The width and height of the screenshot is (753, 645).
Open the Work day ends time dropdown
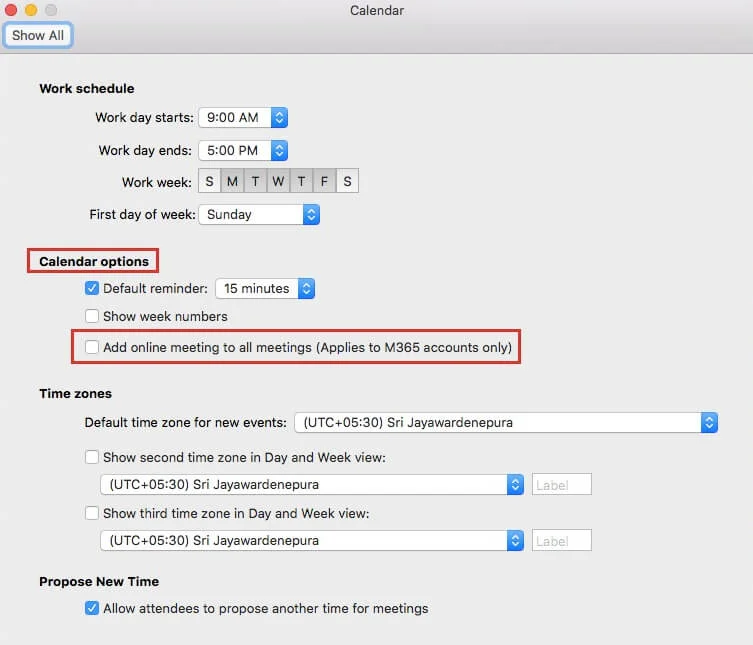[x=243, y=150]
